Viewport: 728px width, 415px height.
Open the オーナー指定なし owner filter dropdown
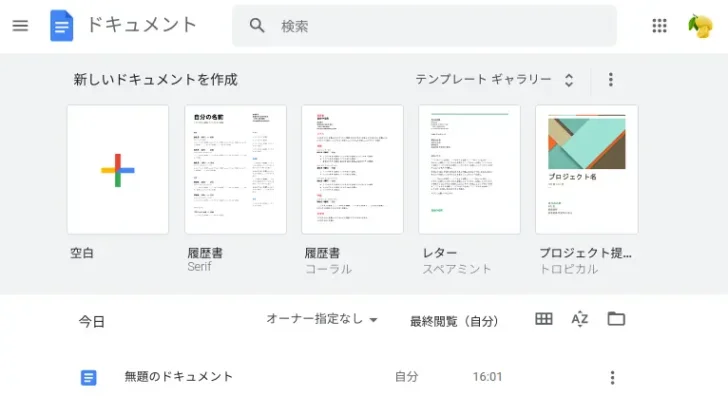coord(322,319)
